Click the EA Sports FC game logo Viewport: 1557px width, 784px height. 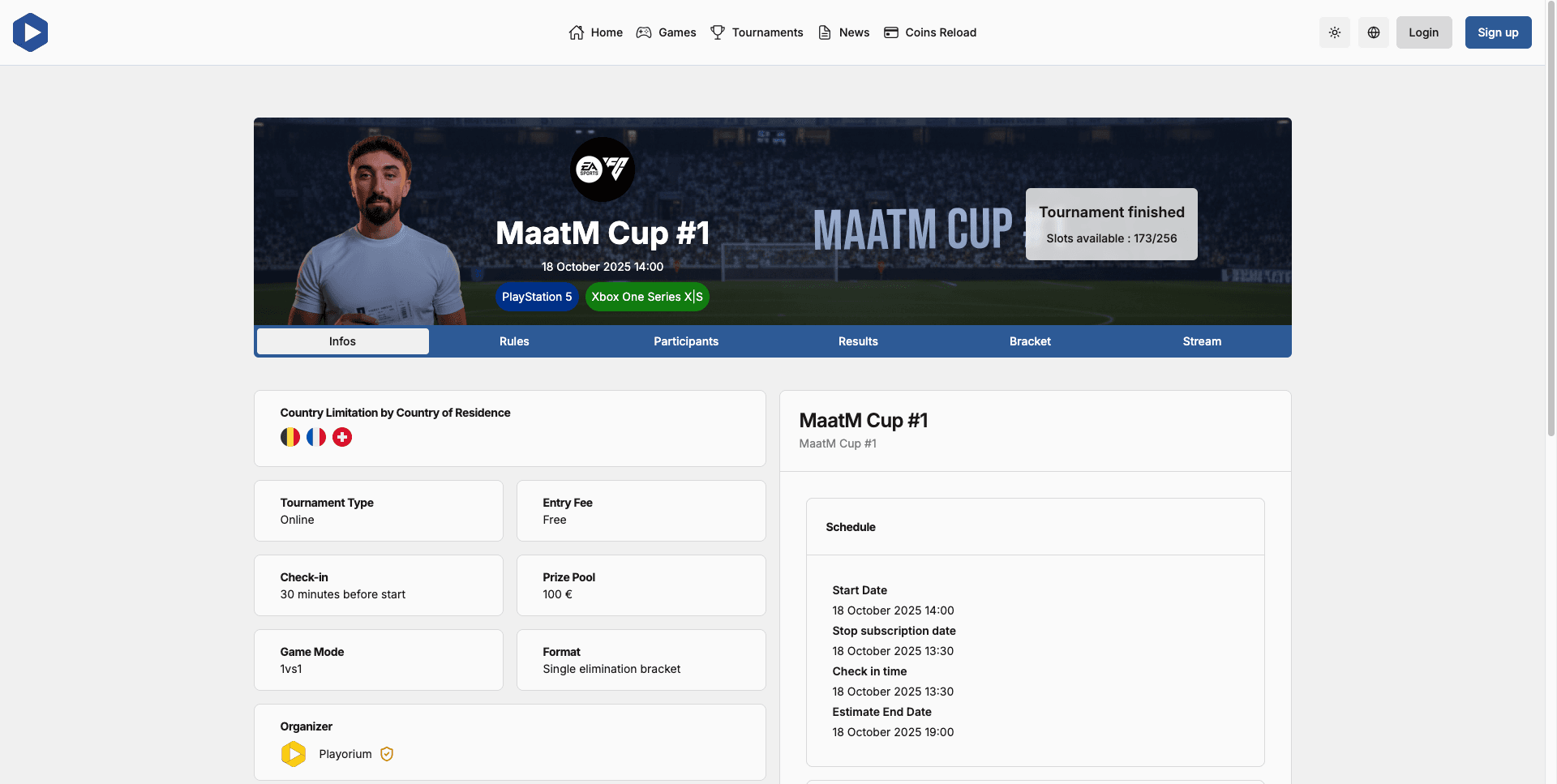(x=603, y=169)
